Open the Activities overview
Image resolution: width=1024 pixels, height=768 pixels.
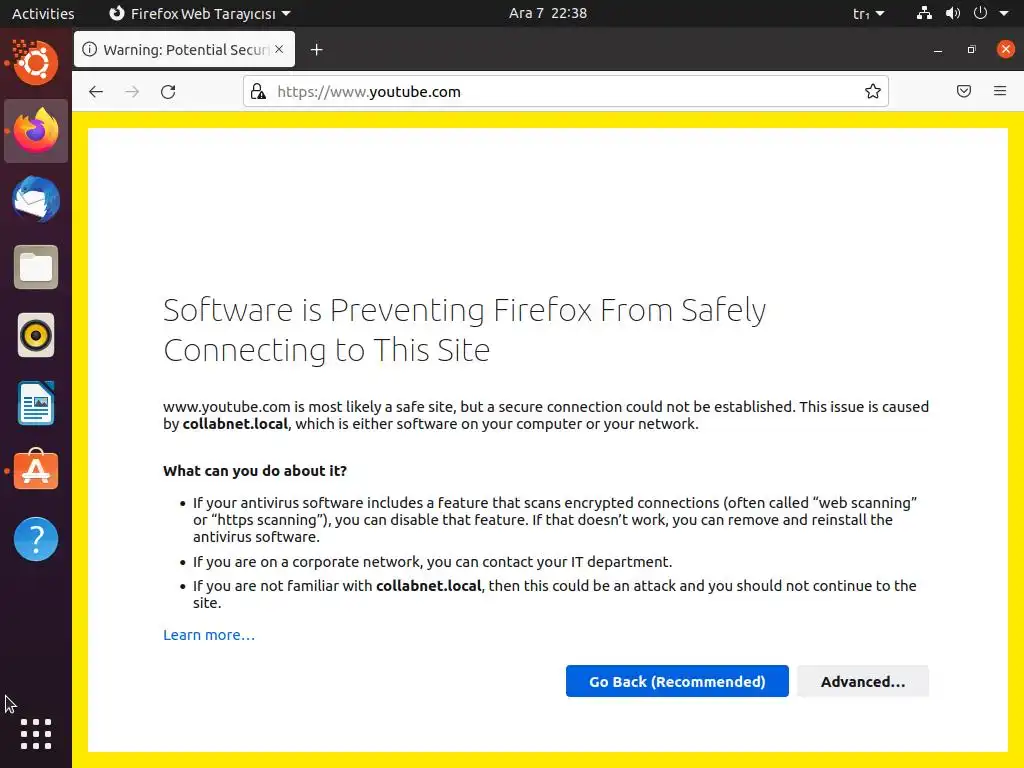click(43, 14)
